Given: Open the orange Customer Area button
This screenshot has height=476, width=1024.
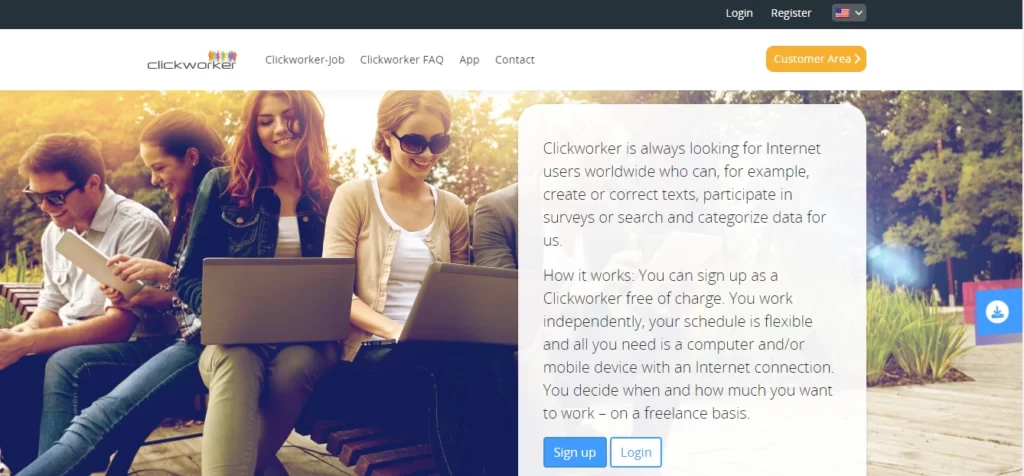Looking at the screenshot, I should point(816,59).
